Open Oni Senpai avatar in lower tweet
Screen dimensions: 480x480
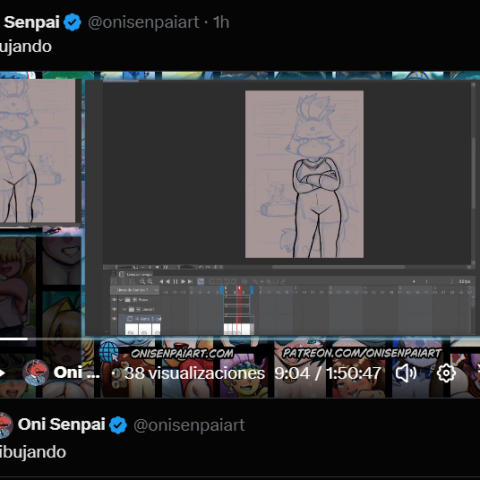(5, 425)
